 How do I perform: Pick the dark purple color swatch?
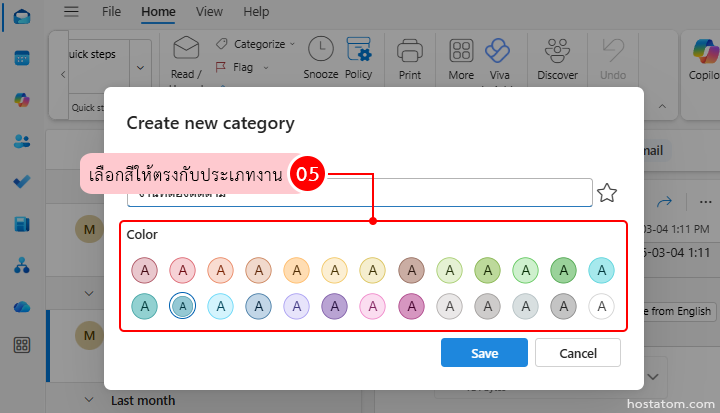coord(335,306)
